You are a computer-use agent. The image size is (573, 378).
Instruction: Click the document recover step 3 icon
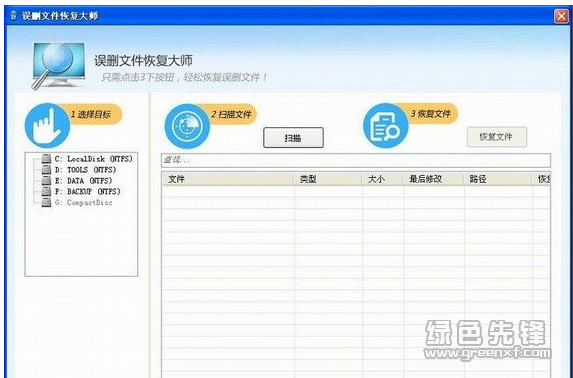coord(386,126)
